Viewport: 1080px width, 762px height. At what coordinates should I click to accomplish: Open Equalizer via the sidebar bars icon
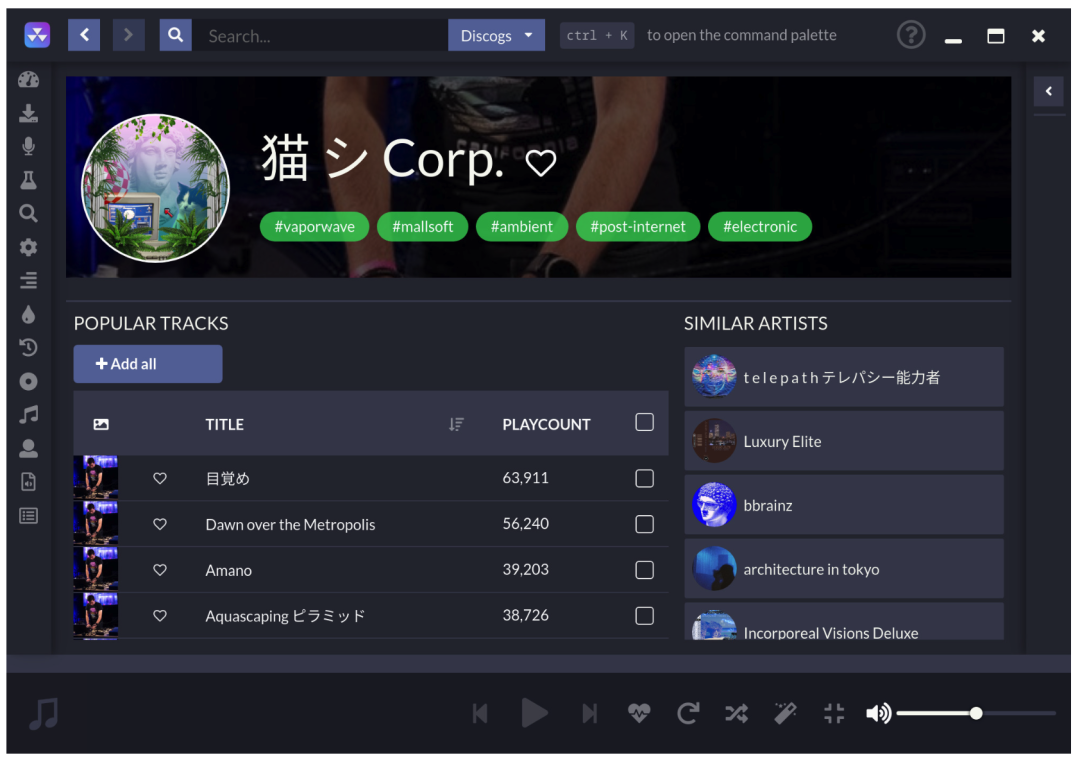tap(28, 280)
